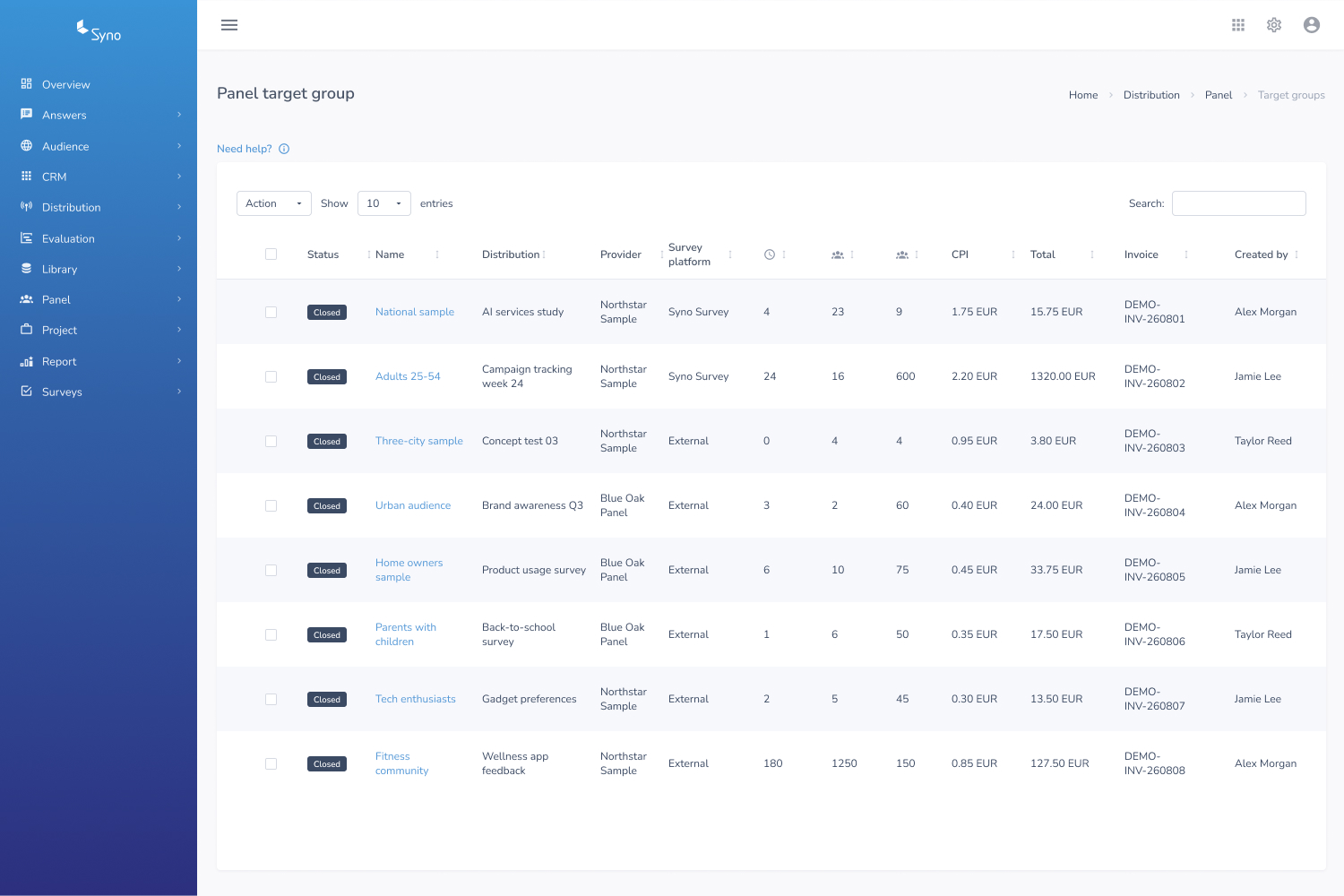Click the Overview dashboard icon in sidebar
Viewport: 1344px width, 896px height.
27,84
